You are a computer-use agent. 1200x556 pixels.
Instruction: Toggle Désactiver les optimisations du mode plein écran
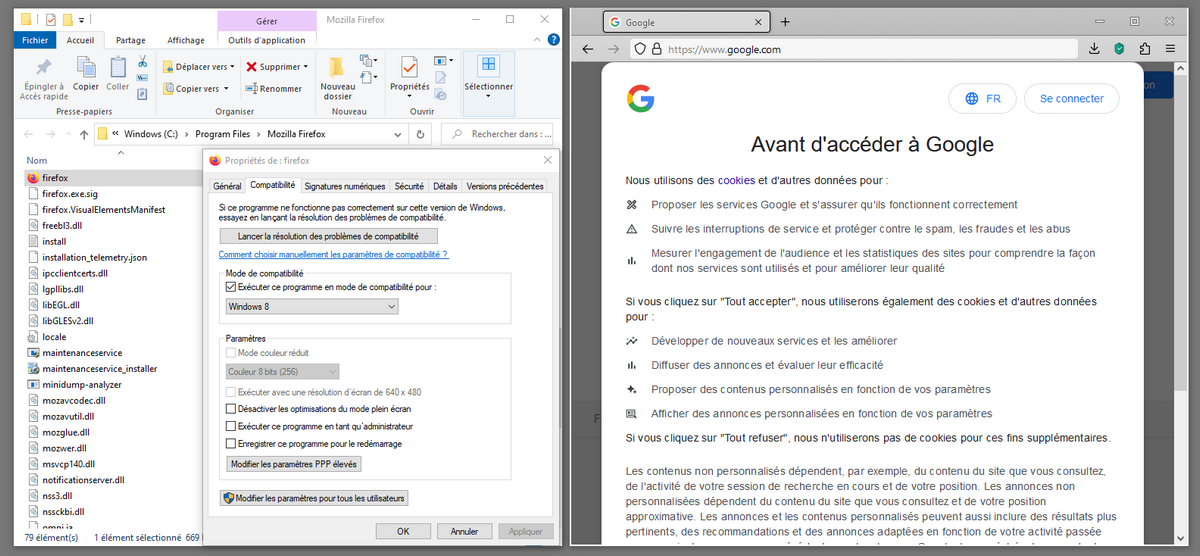coord(232,409)
